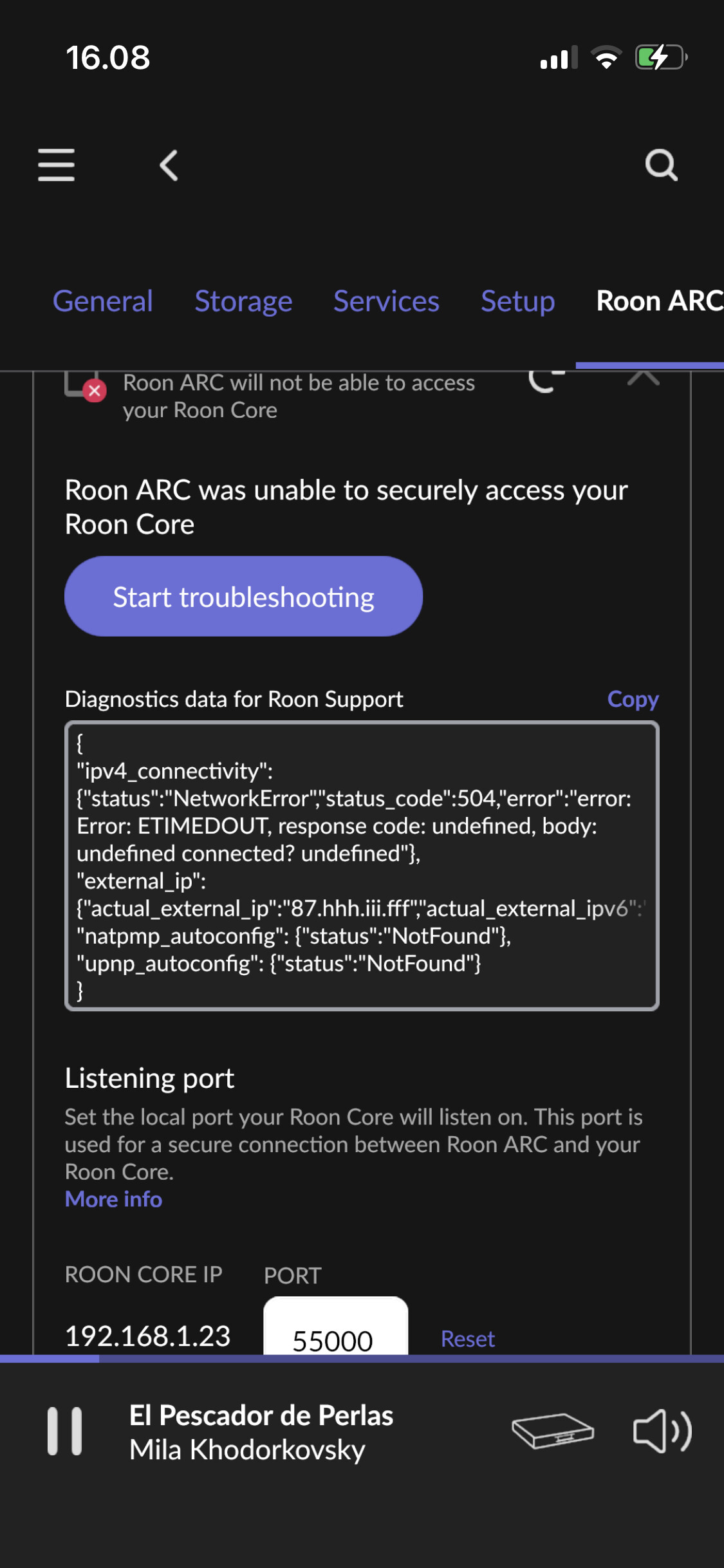Open More info about the listening port
Viewport: 724px width, 1568px height.
(112, 1199)
